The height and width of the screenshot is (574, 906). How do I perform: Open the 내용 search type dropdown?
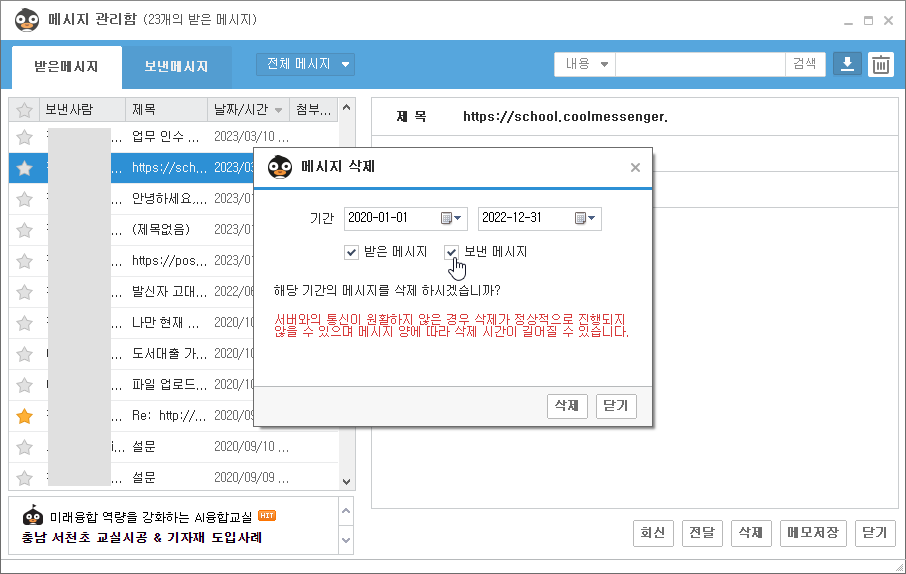tap(586, 64)
